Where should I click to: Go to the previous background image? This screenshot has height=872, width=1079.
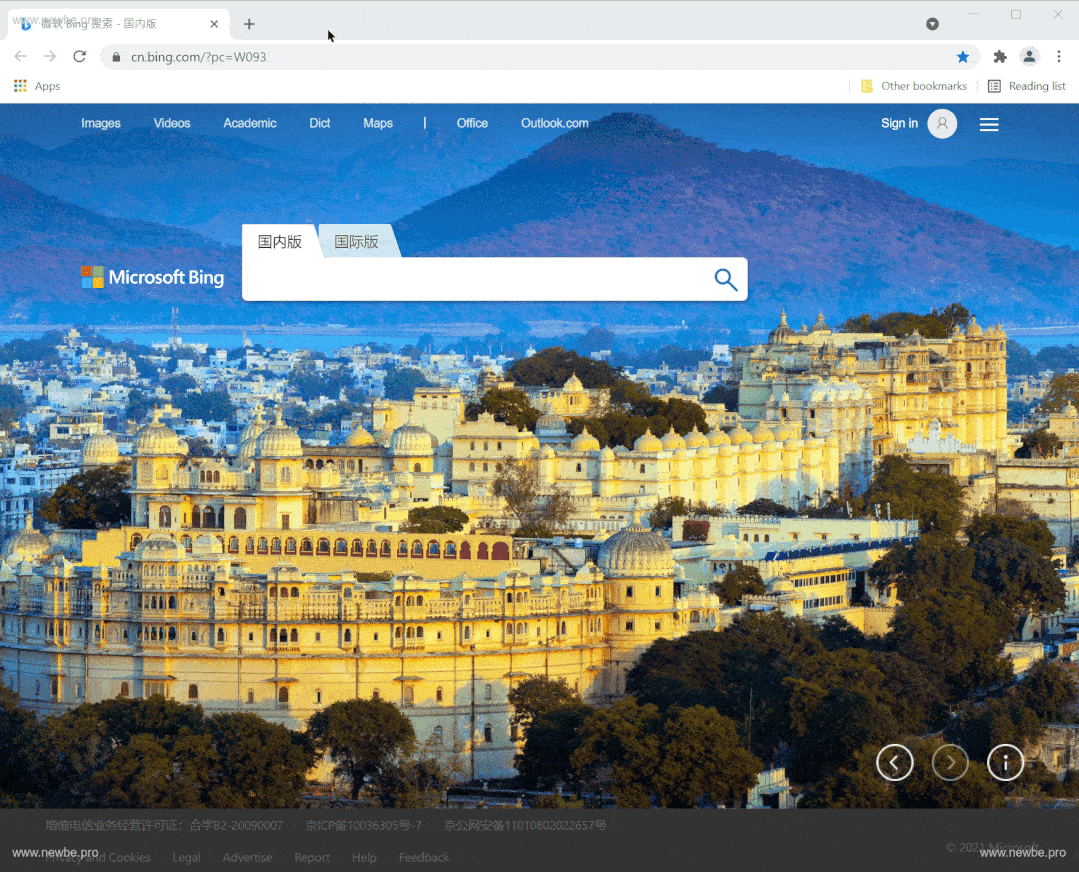click(x=895, y=763)
